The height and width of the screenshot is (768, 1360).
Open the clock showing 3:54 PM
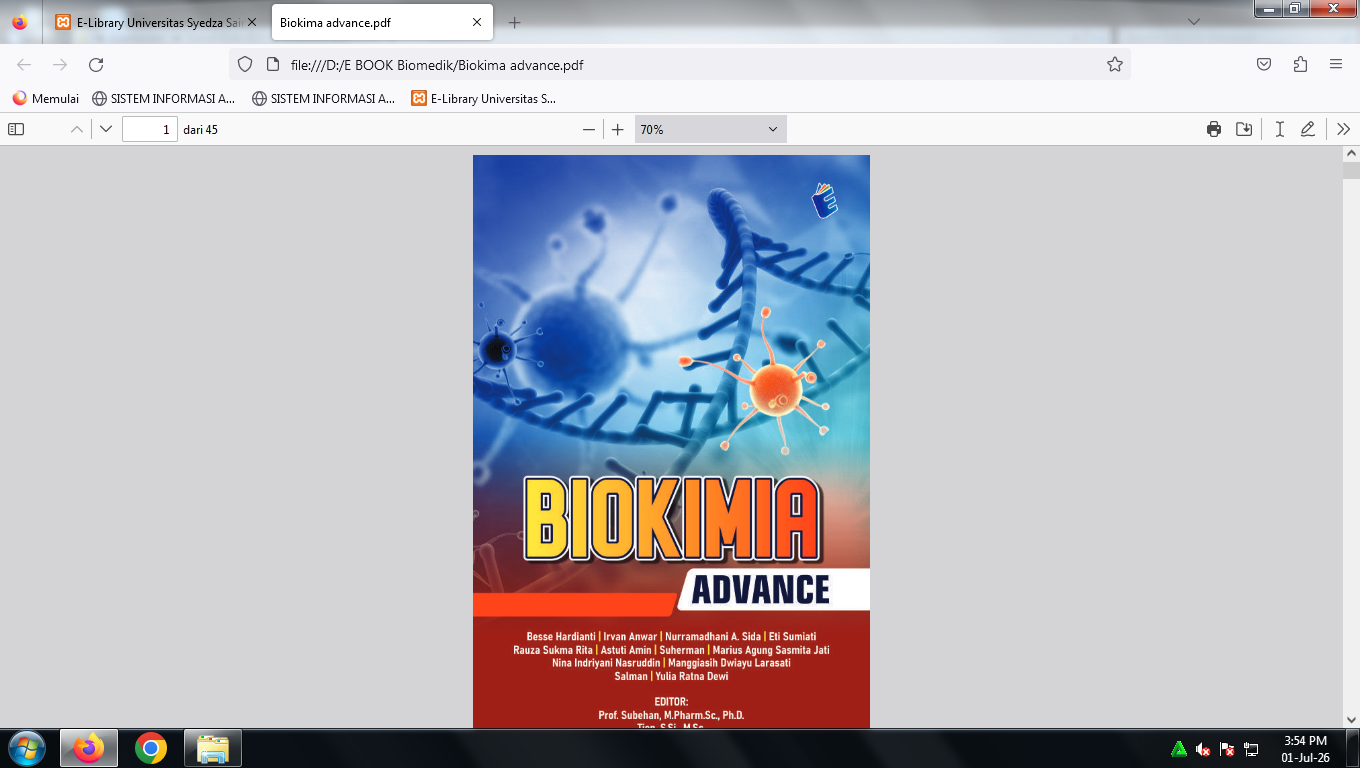coord(1305,748)
